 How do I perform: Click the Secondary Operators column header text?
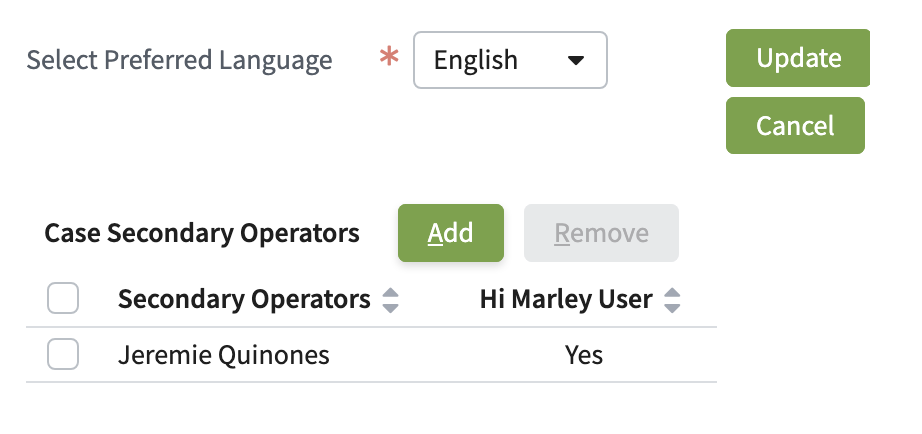point(244,299)
